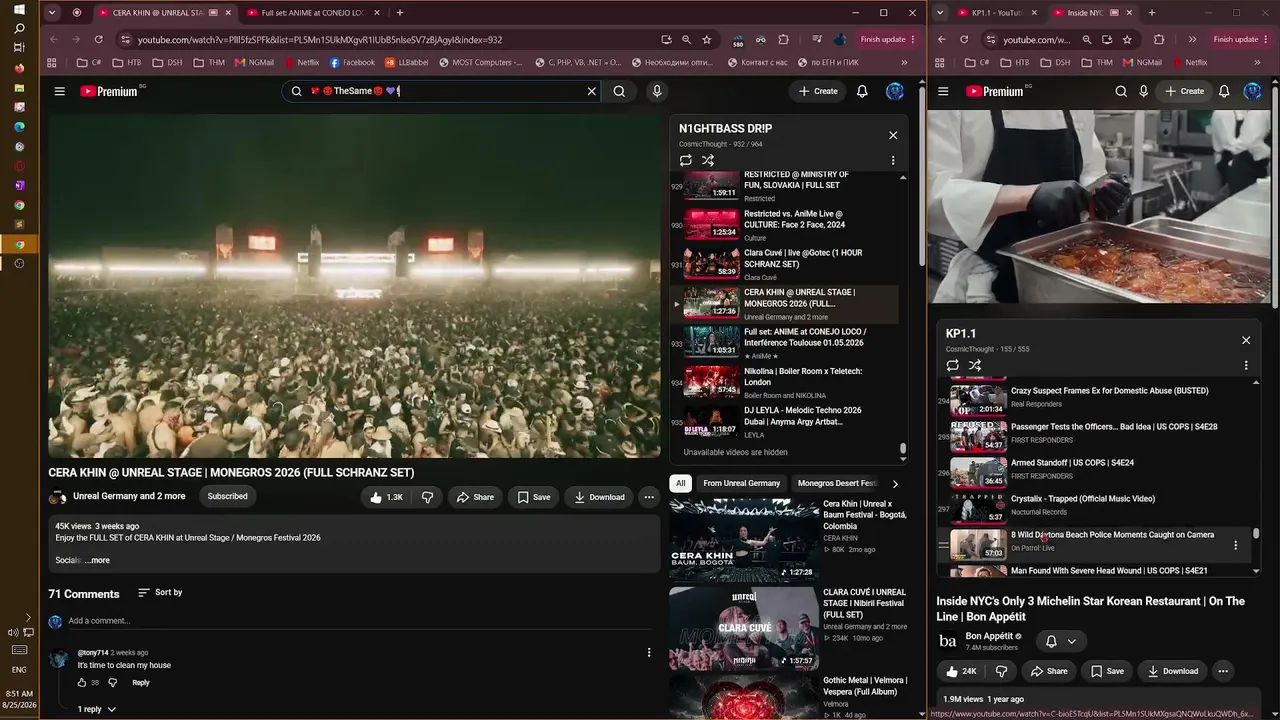The width and height of the screenshot is (1280, 720).
Task: Open tab search dropdown in right browser window
Action: (x=939, y=13)
